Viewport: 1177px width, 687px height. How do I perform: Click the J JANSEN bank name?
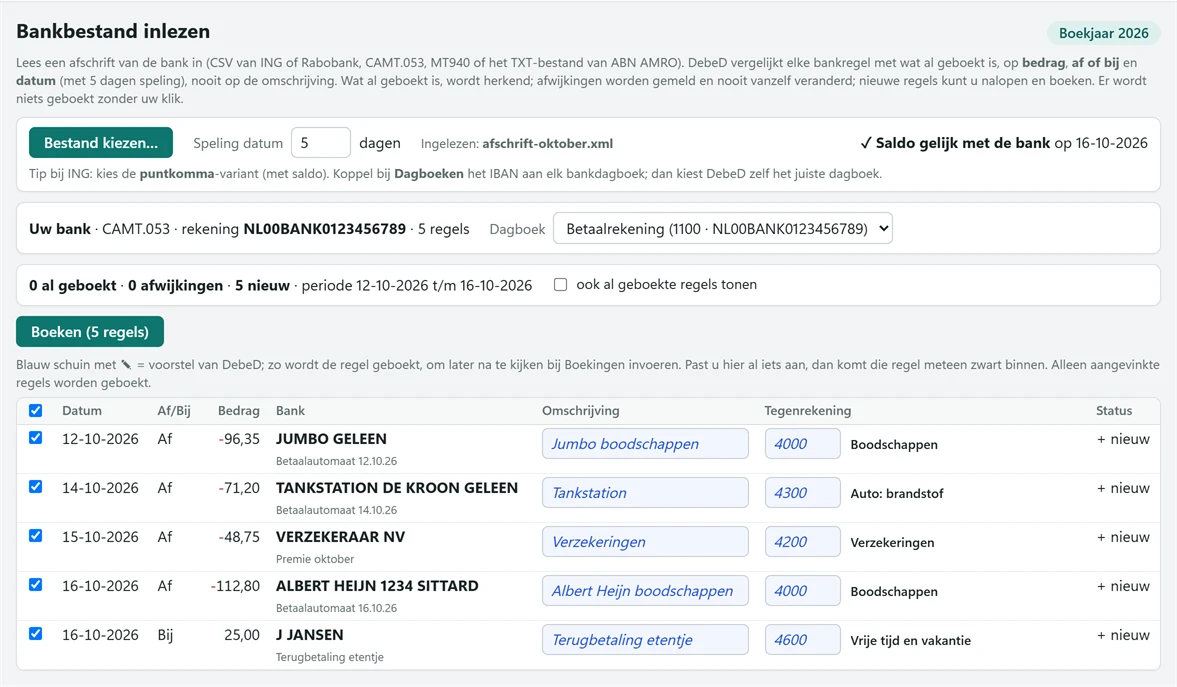pyautogui.click(x=309, y=634)
